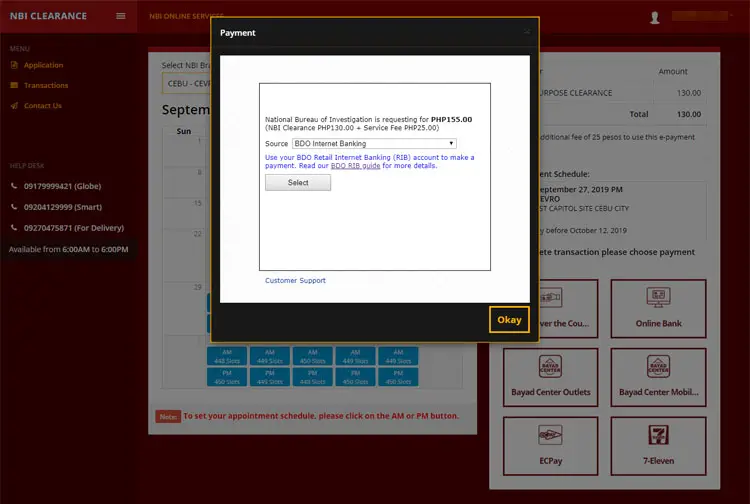
Task: Click the NBI ONLINE SERVICES header link
Action: [187, 16]
